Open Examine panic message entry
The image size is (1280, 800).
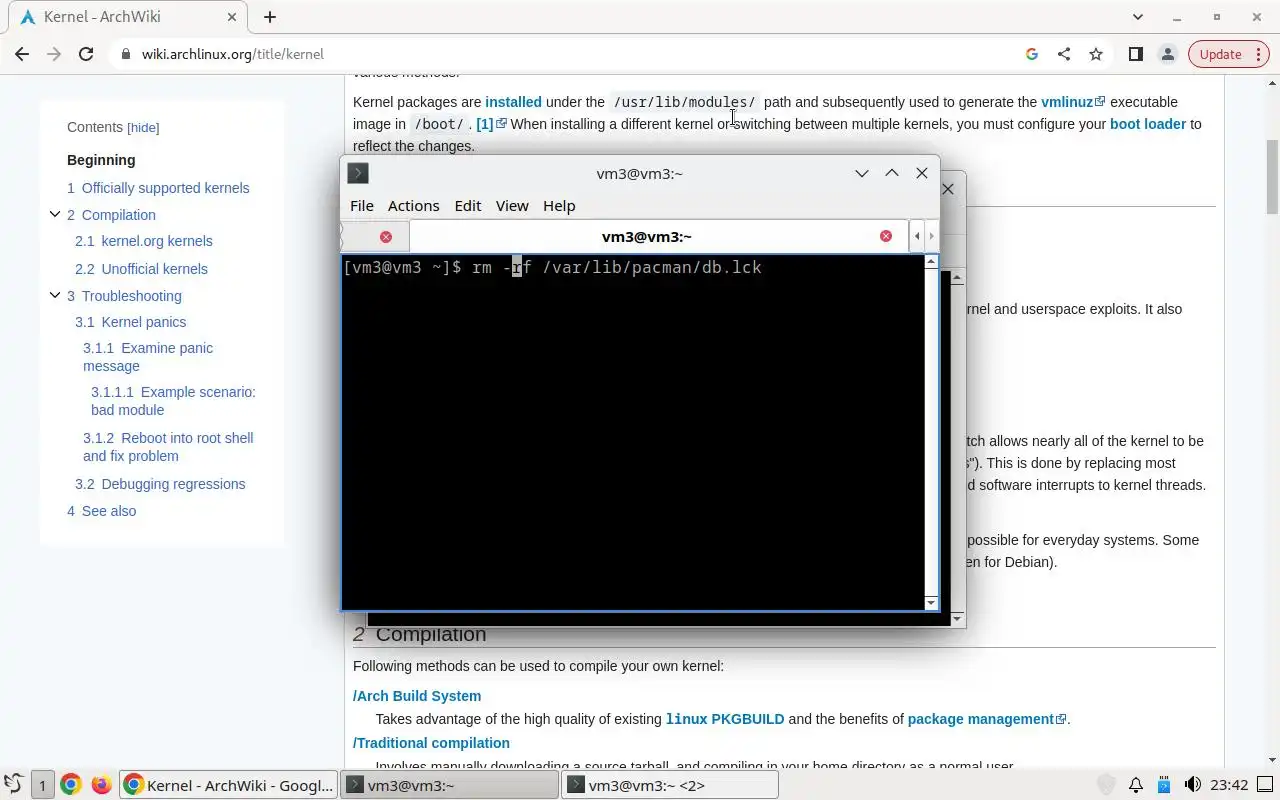coord(148,357)
